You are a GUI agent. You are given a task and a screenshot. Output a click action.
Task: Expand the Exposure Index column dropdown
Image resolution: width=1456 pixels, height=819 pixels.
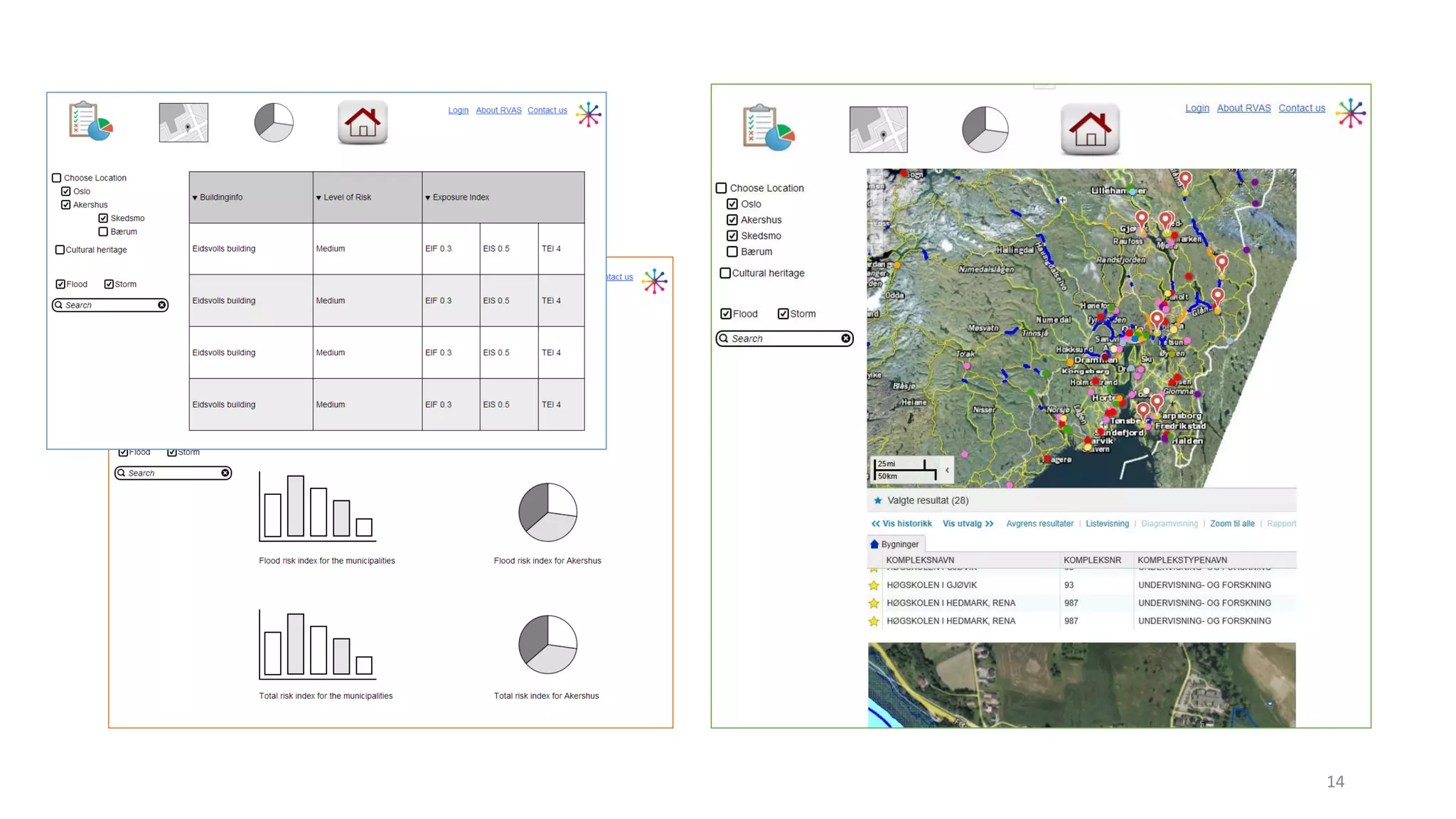428,198
